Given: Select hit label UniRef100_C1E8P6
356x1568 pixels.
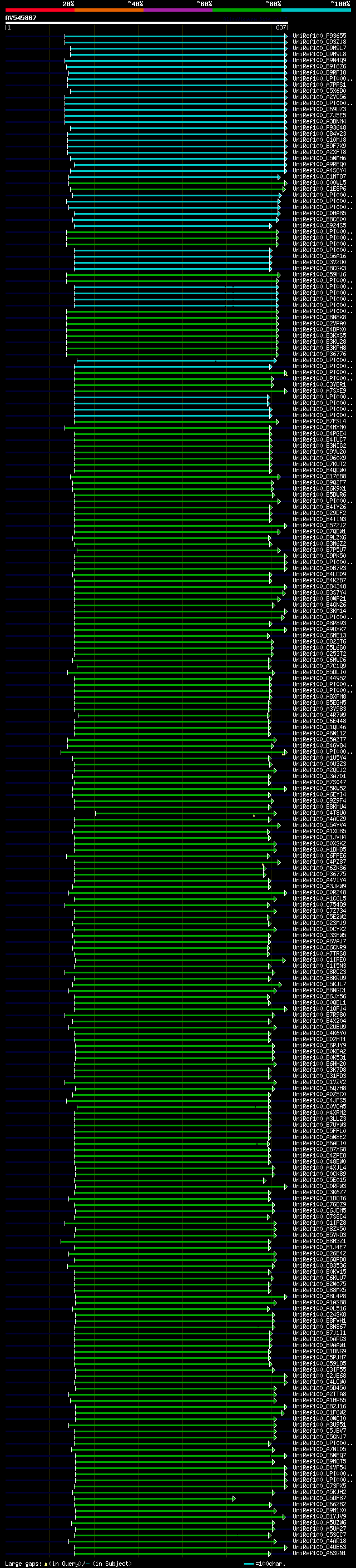Looking at the screenshot, I should (319, 189).
